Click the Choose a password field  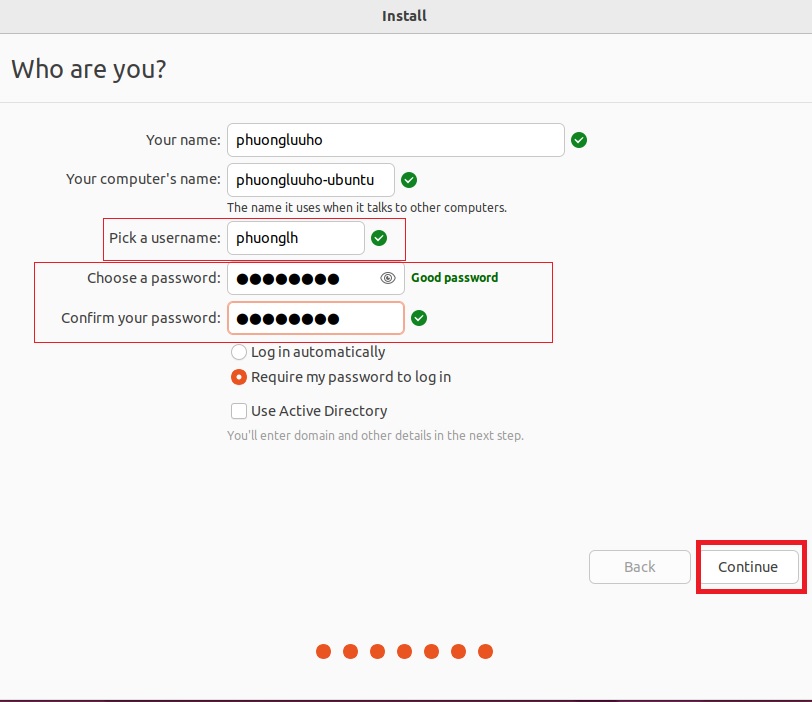(300, 279)
